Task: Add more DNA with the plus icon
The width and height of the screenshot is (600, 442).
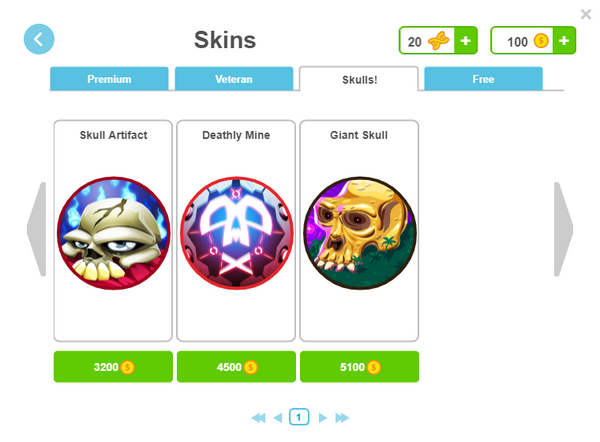Action: coord(465,41)
